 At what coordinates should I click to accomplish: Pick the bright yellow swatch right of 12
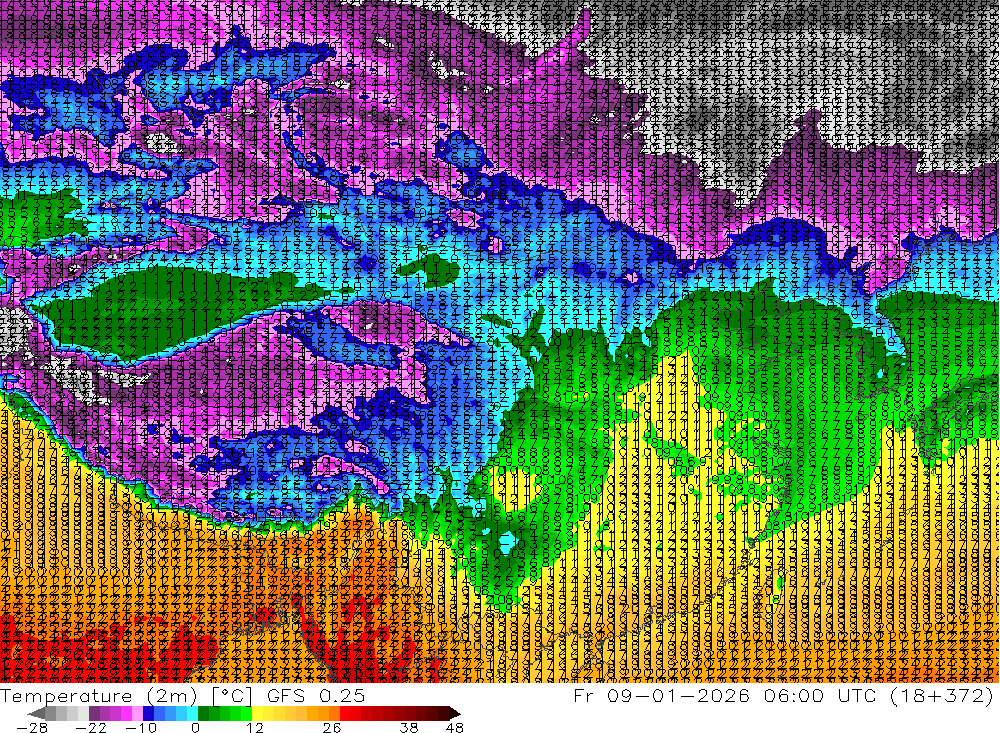coord(258,714)
